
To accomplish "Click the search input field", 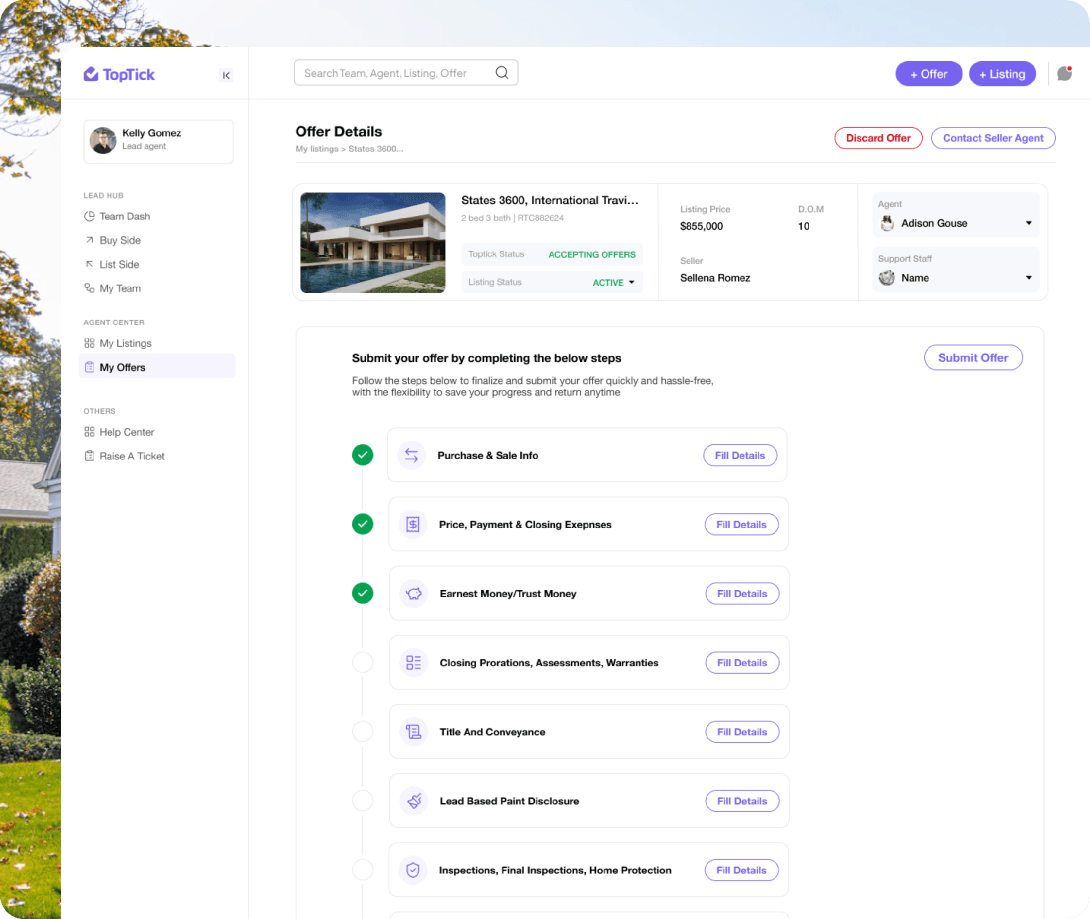I will tap(406, 72).
